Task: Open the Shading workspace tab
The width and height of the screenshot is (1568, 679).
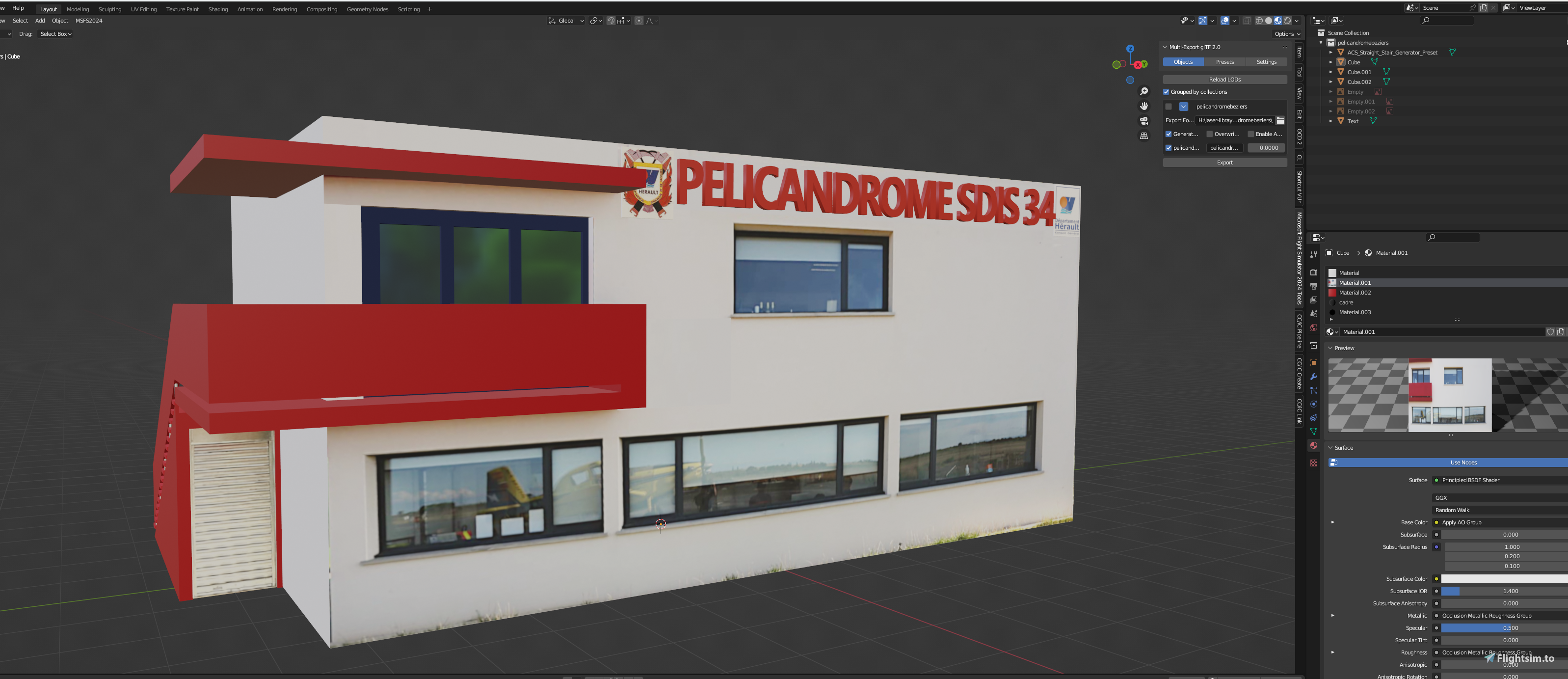Action: pyautogui.click(x=218, y=9)
